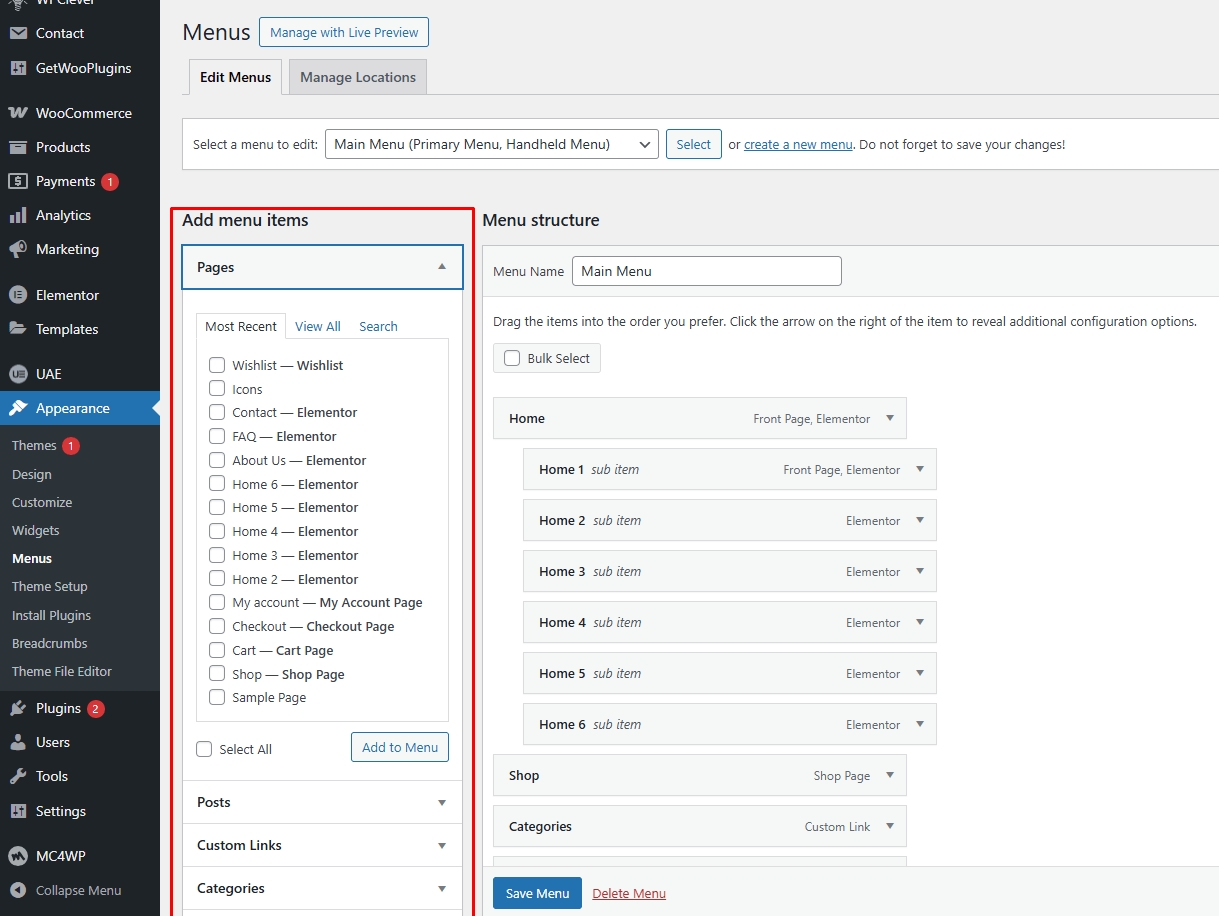Open Products via its sidebar icon
Image resolution: width=1219 pixels, height=916 pixels.
tap(17, 147)
